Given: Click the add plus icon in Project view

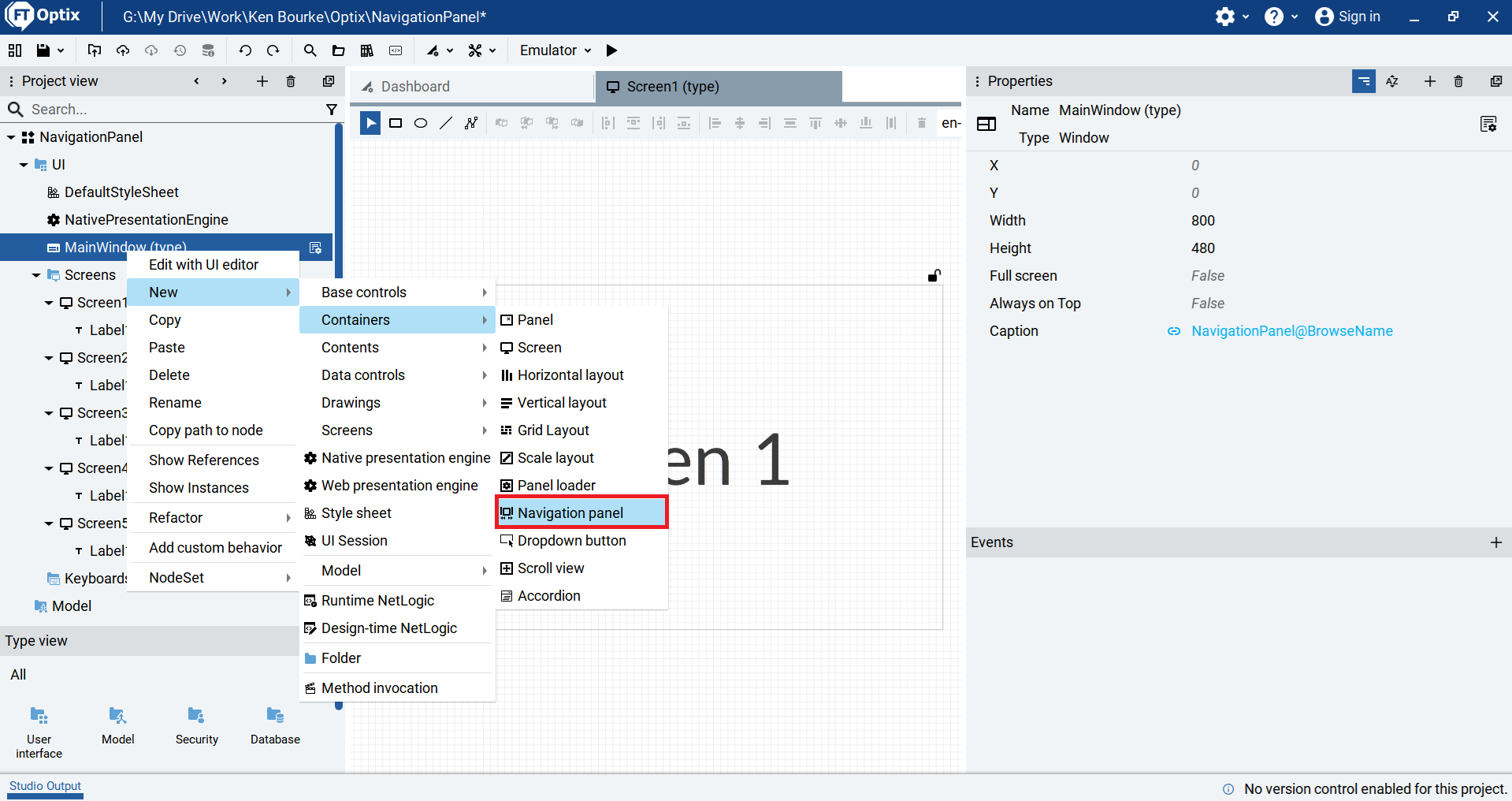Looking at the screenshot, I should [x=262, y=81].
